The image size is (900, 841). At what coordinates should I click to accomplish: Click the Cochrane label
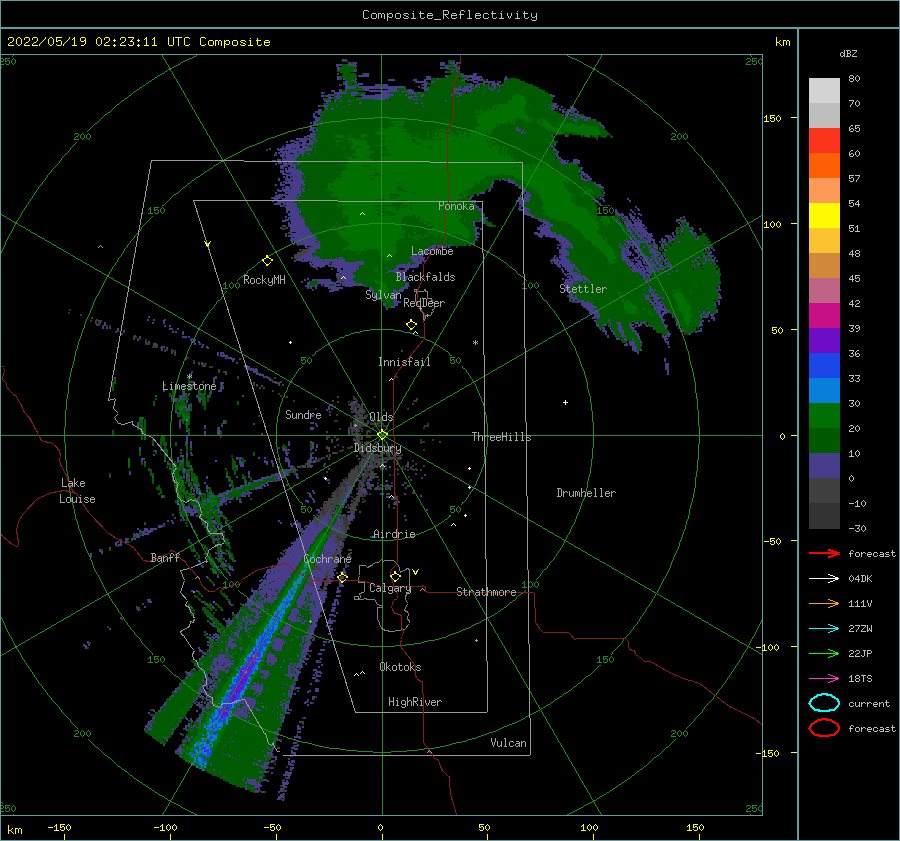(327, 559)
